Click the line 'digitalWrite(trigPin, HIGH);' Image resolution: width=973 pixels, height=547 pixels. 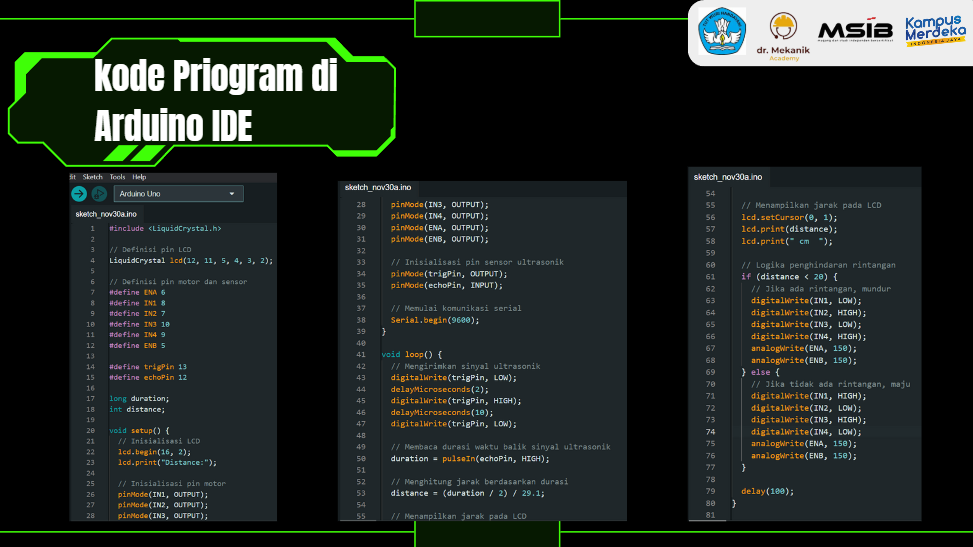tap(456, 401)
